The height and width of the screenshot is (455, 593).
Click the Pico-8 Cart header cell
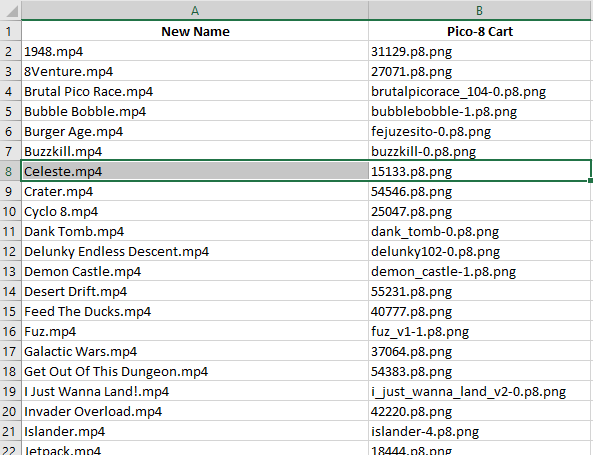[x=480, y=31]
